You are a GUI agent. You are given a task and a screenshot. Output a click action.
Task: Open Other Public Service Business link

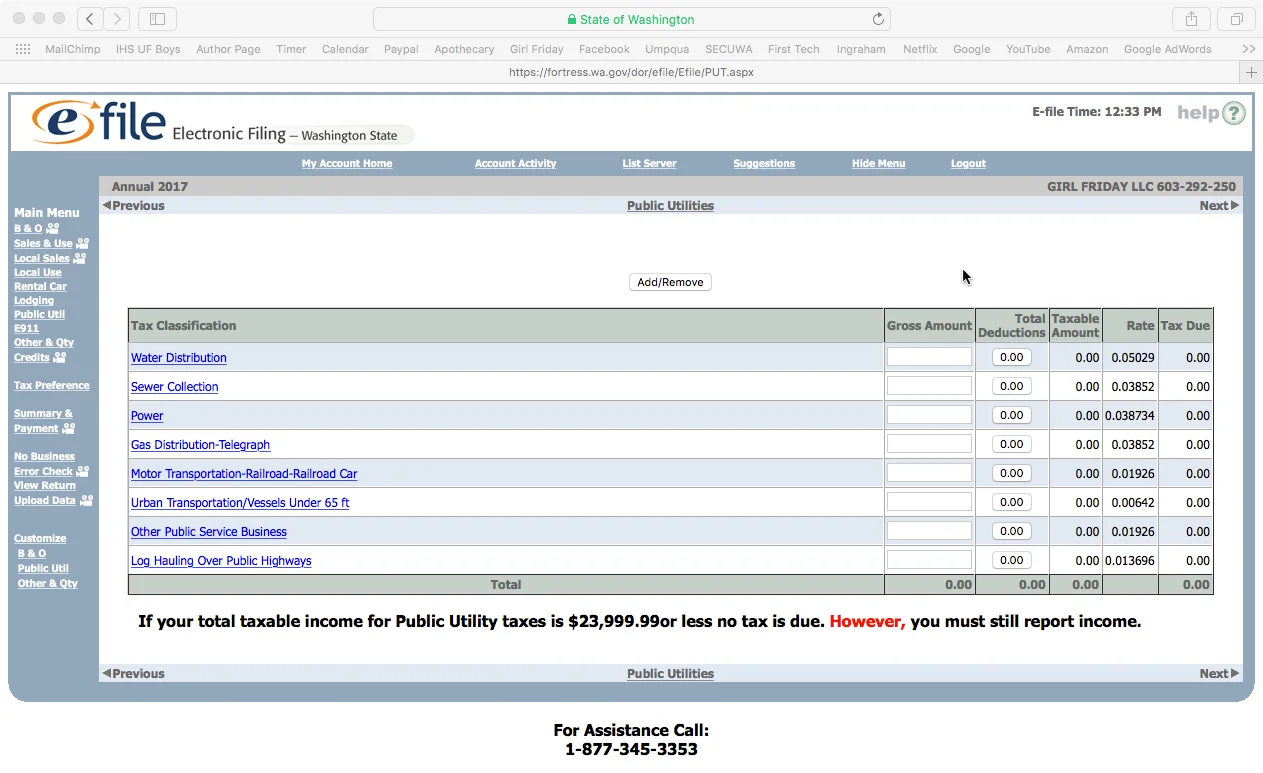pos(209,532)
